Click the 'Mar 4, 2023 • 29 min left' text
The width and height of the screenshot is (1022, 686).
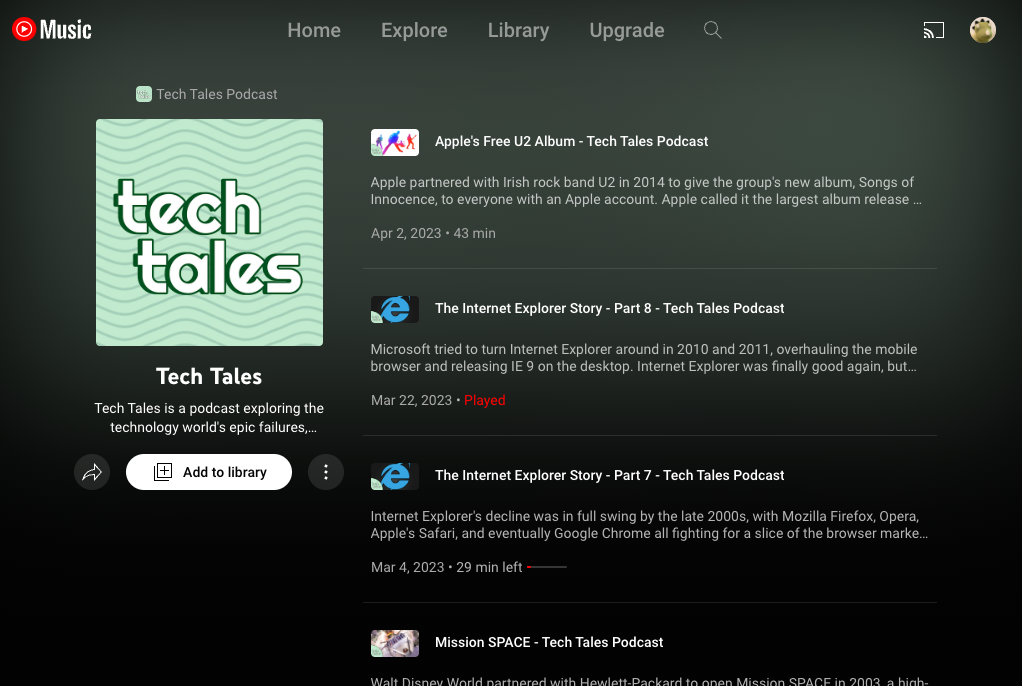[446, 567]
